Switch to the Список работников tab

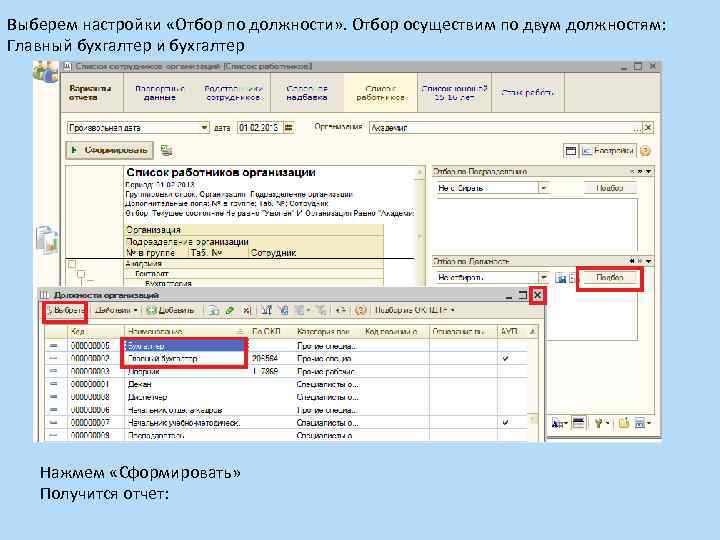pyautogui.click(x=381, y=93)
